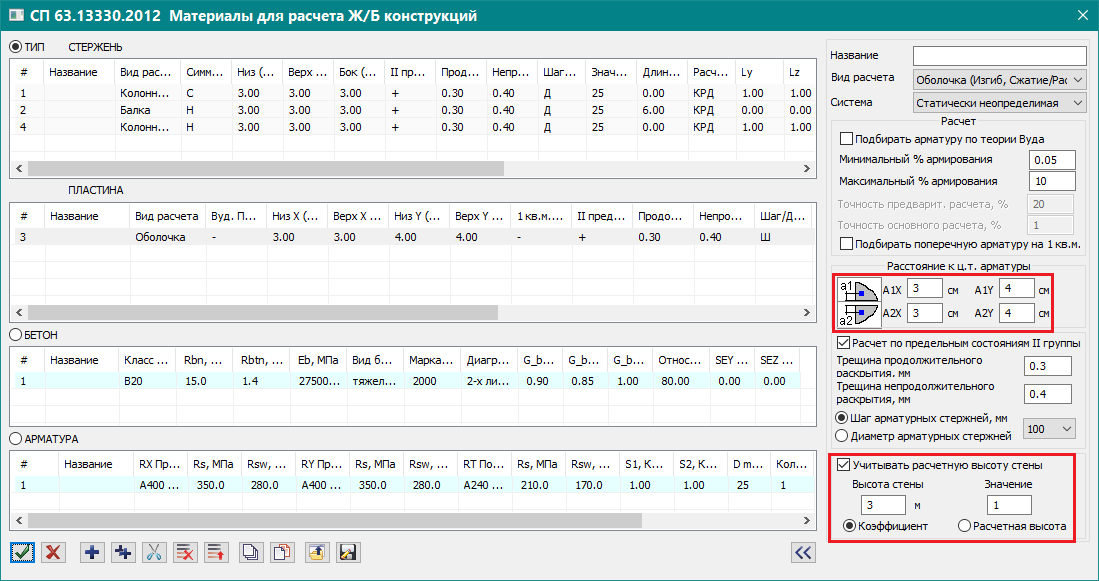Add a new row with single plus icon
This screenshot has width=1099, height=581.
pos(93,552)
